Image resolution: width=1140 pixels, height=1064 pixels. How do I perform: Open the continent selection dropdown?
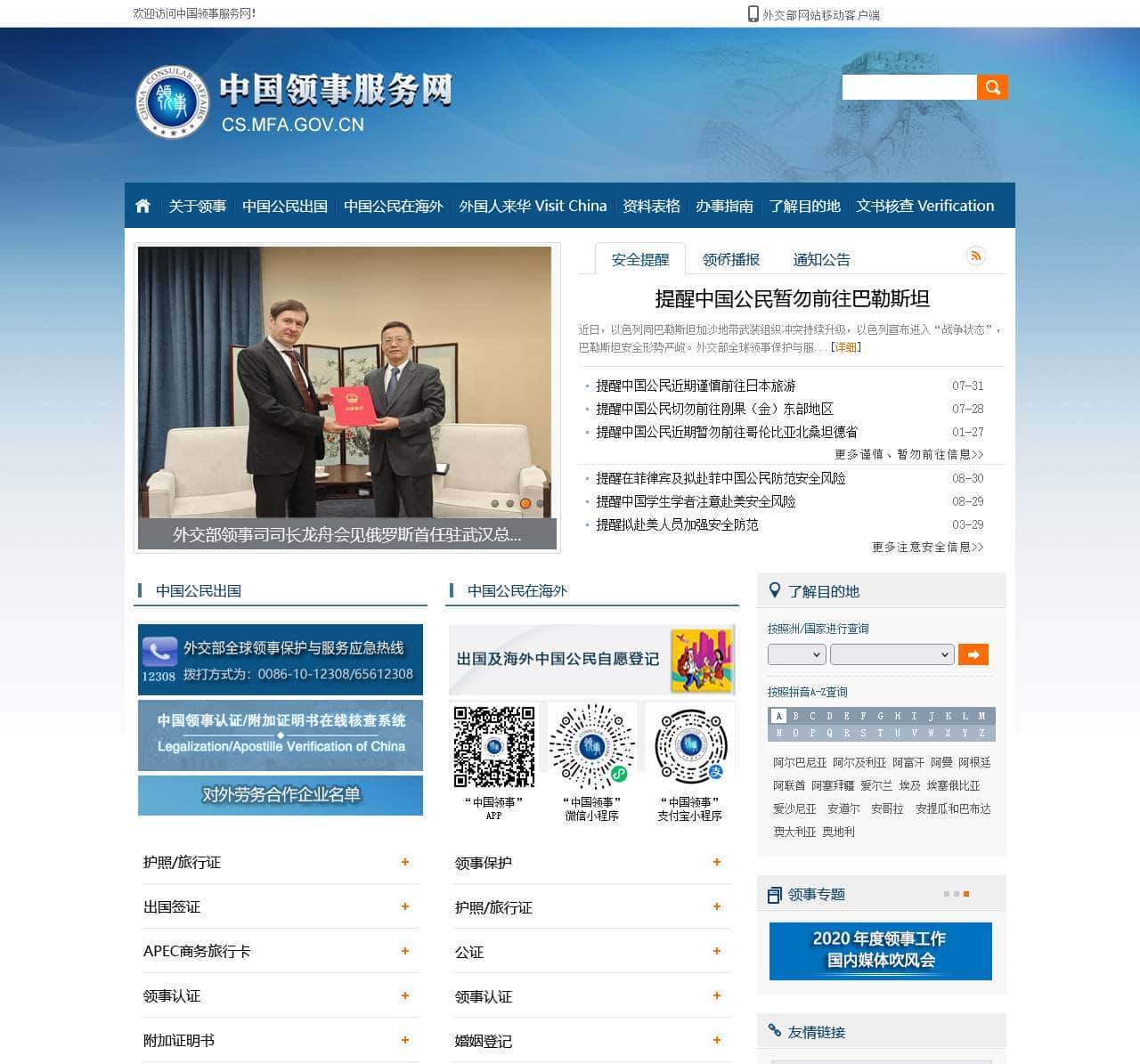[796, 654]
